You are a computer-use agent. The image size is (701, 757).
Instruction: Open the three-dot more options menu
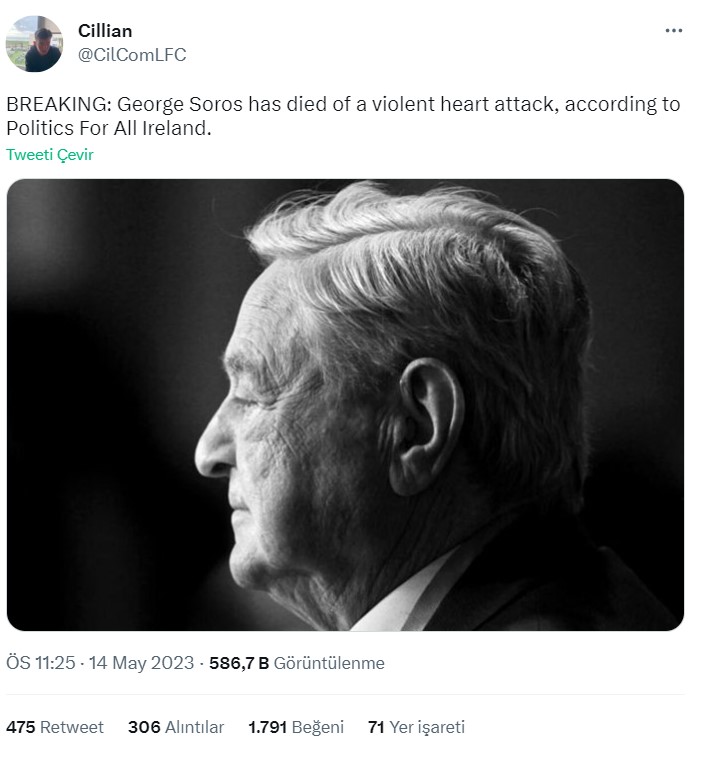pyautogui.click(x=674, y=31)
